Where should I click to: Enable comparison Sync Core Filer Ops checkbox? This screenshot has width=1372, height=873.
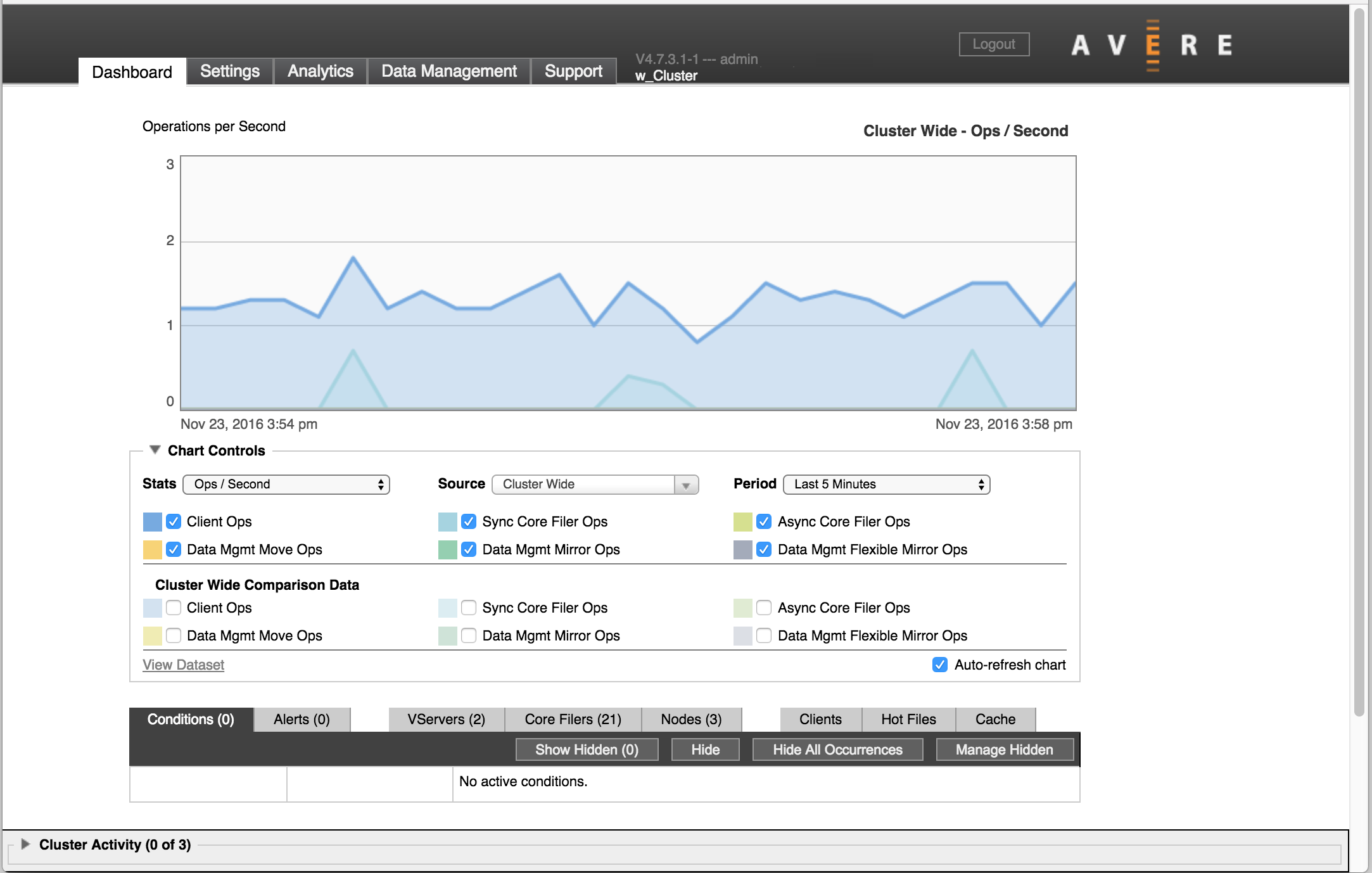point(469,608)
